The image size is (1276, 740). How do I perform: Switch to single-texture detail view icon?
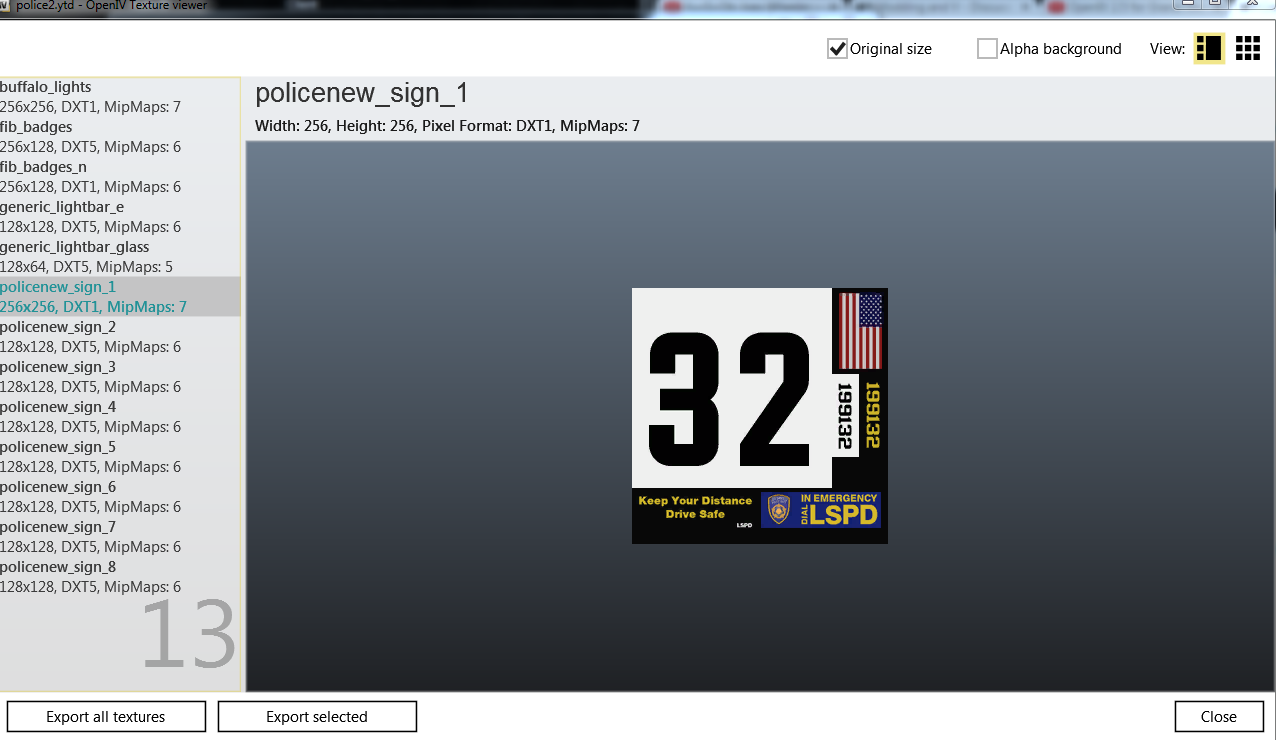tap(1209, 48)
